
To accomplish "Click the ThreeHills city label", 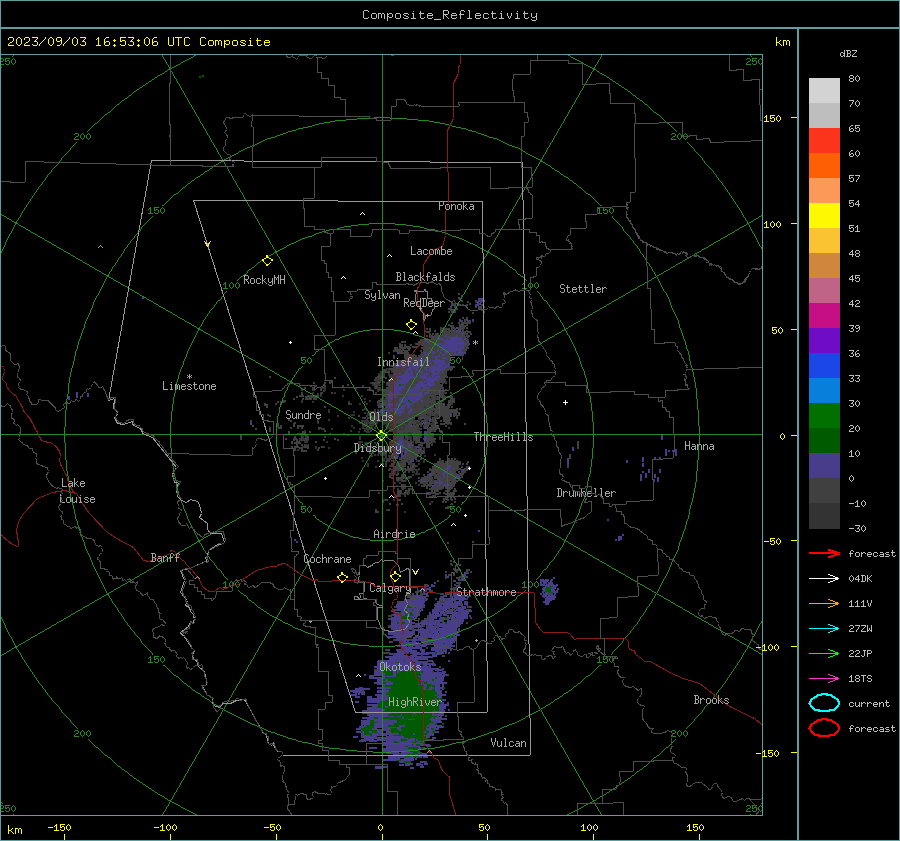I will (x=503, y=437).
